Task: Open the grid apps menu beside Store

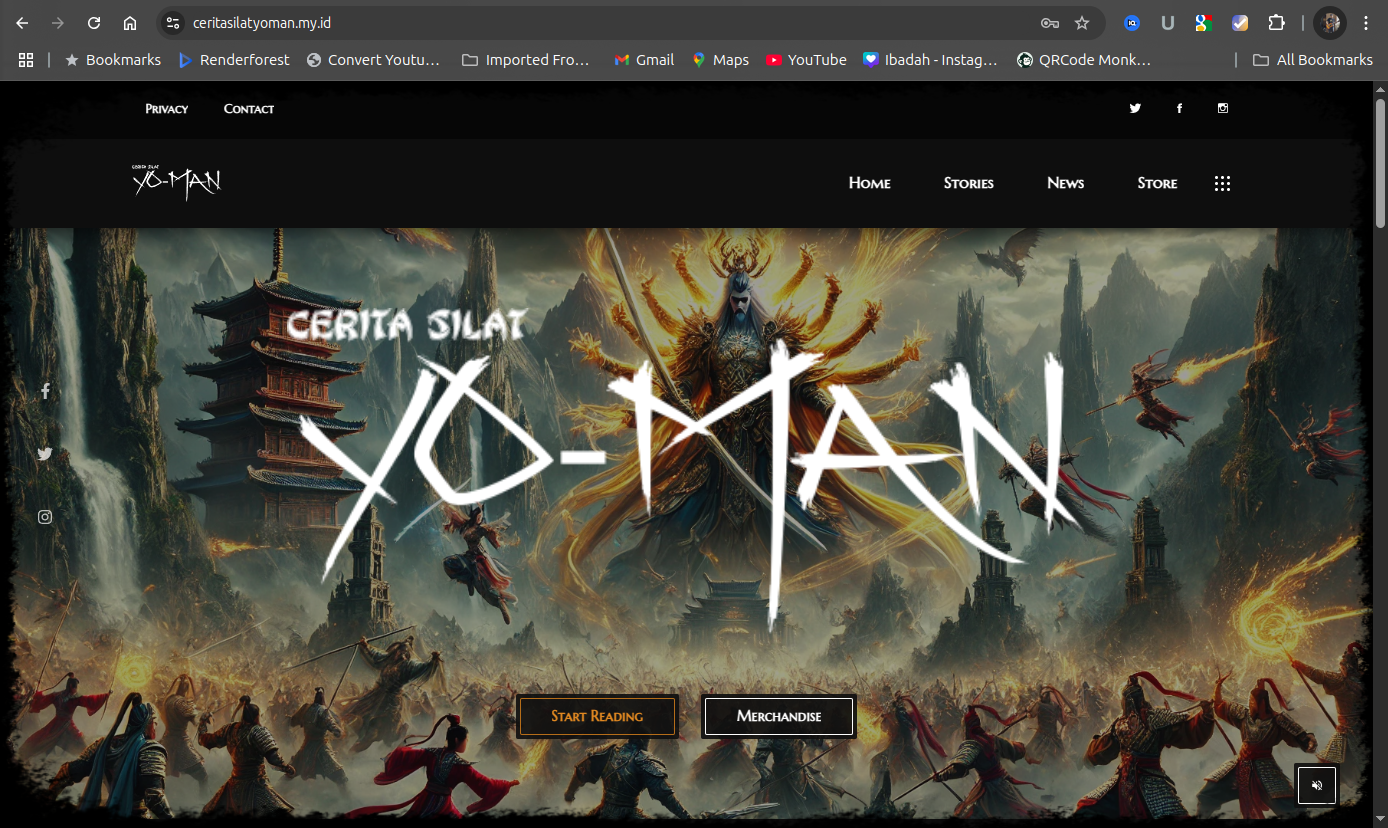Action: coord(1222,183)
